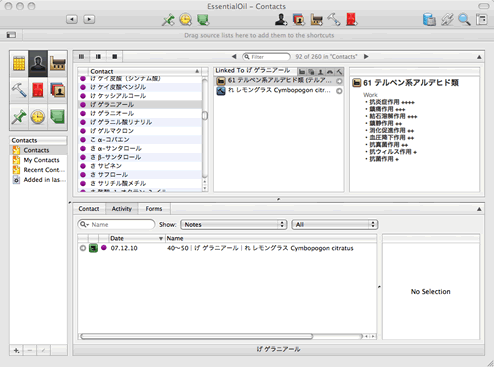Viewport: 494px width, 367px height.
Task: Sort activity by Date column
Action: click(137, 238)
